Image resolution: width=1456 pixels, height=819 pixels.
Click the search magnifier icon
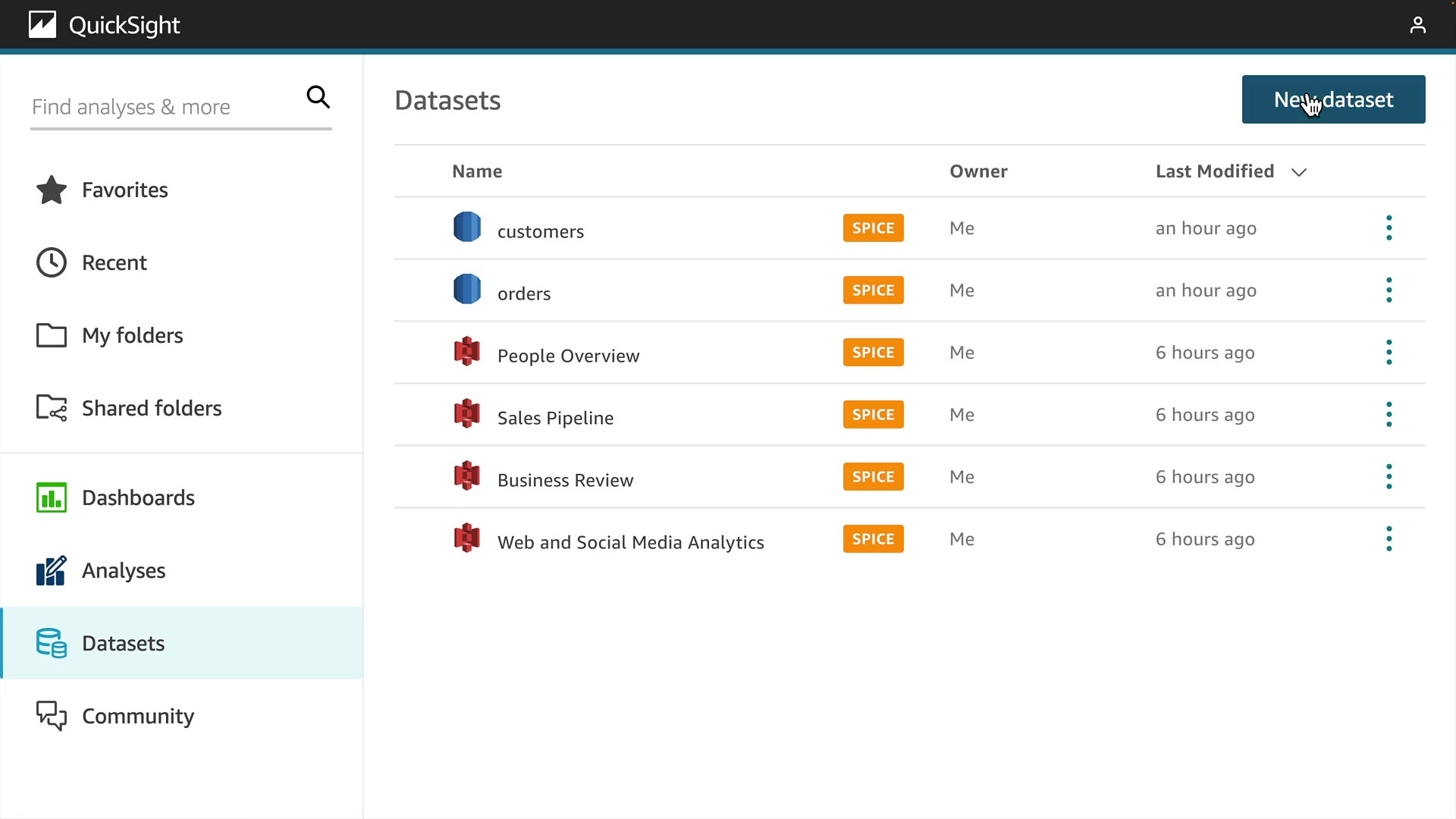(x=318, y=97)
